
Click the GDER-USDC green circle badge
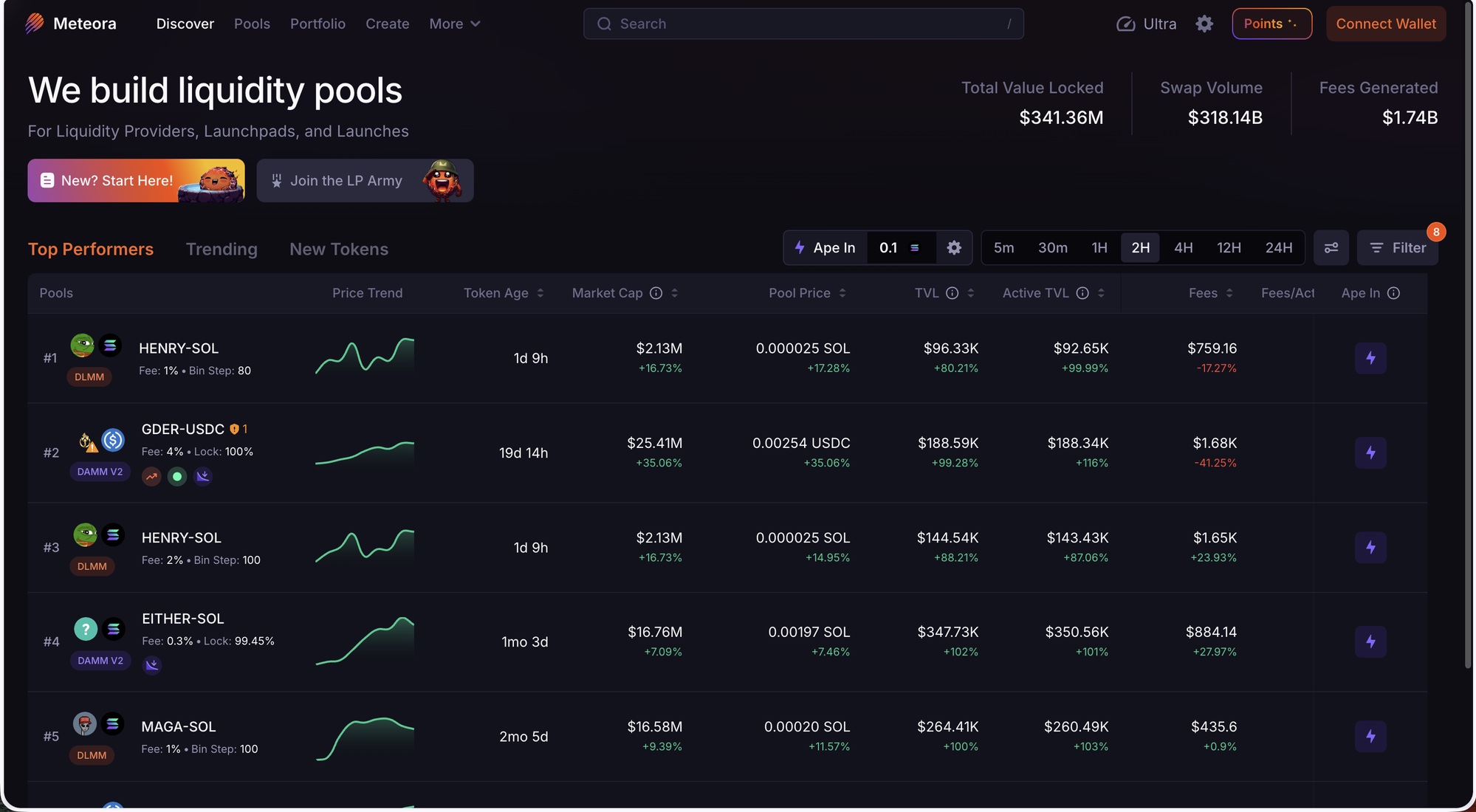177,476
